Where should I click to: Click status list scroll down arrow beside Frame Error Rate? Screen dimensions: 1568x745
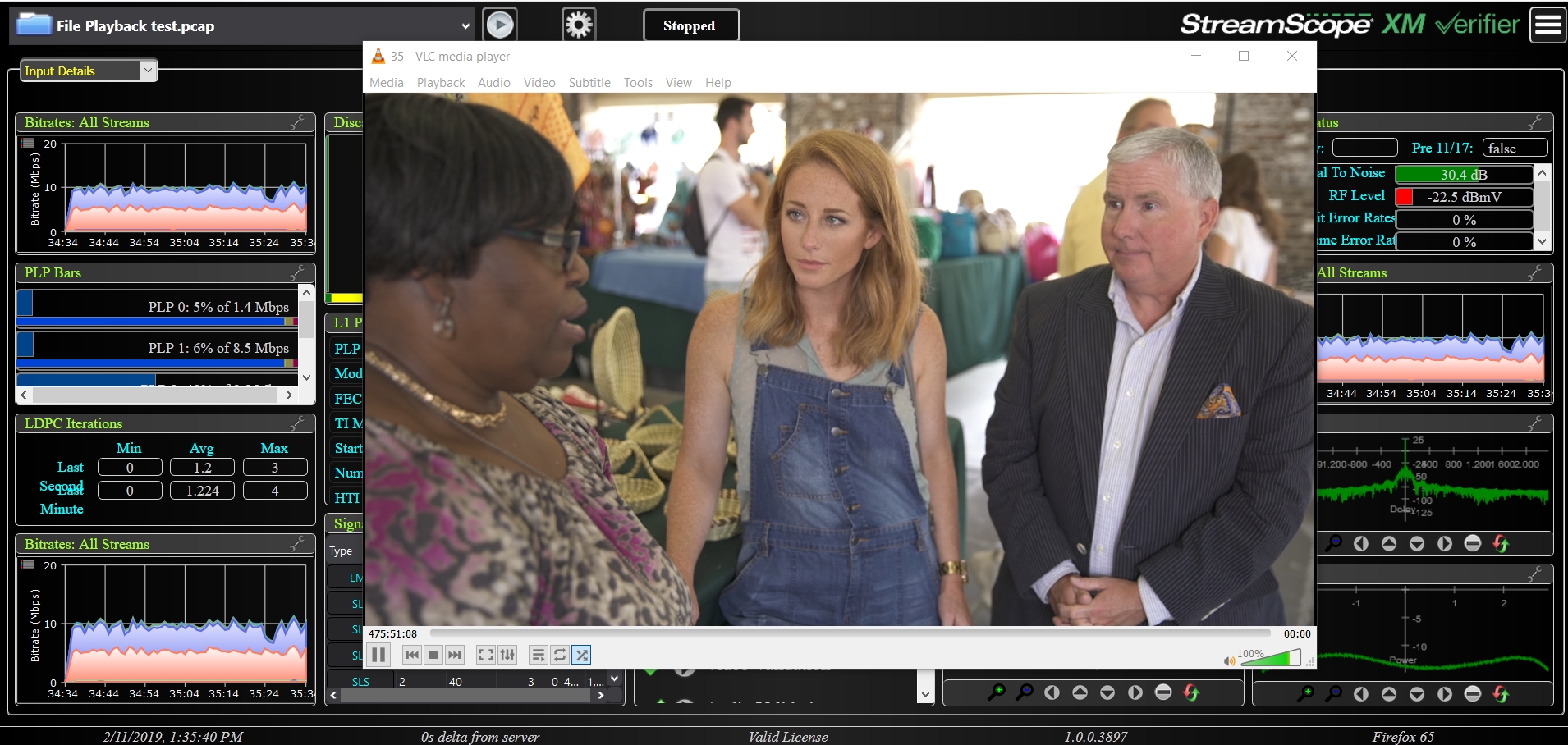click(x=1543, y=241)
